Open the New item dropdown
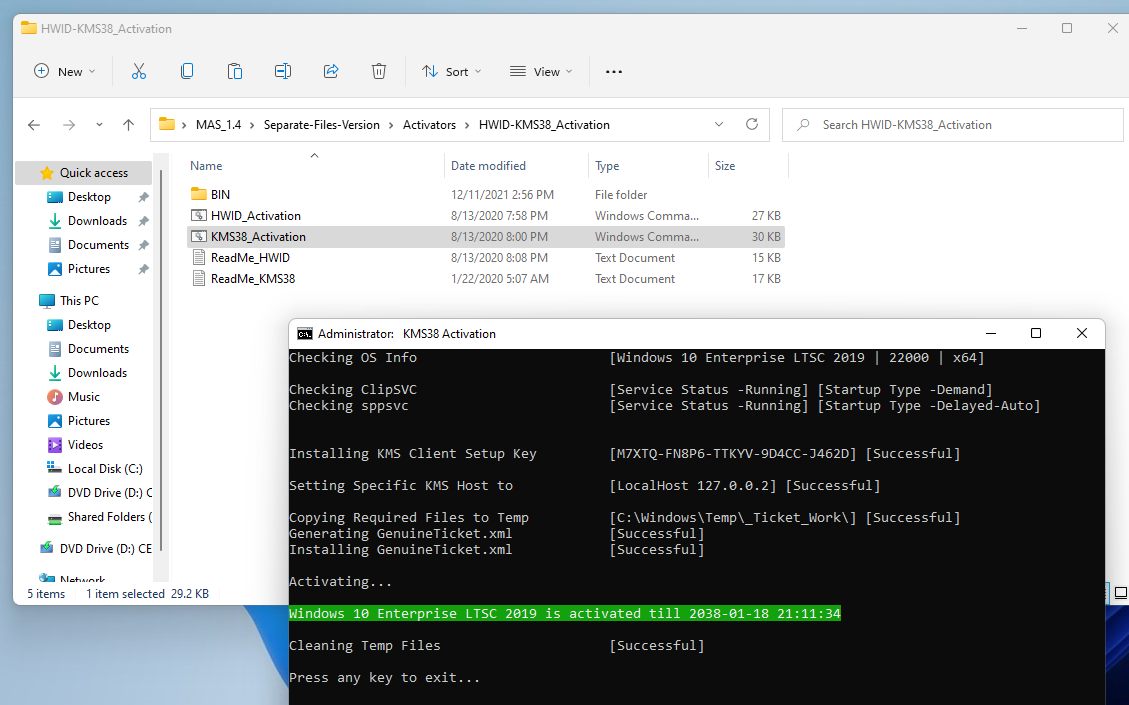This screenshot has width=1129, height=705. (64, 71)
